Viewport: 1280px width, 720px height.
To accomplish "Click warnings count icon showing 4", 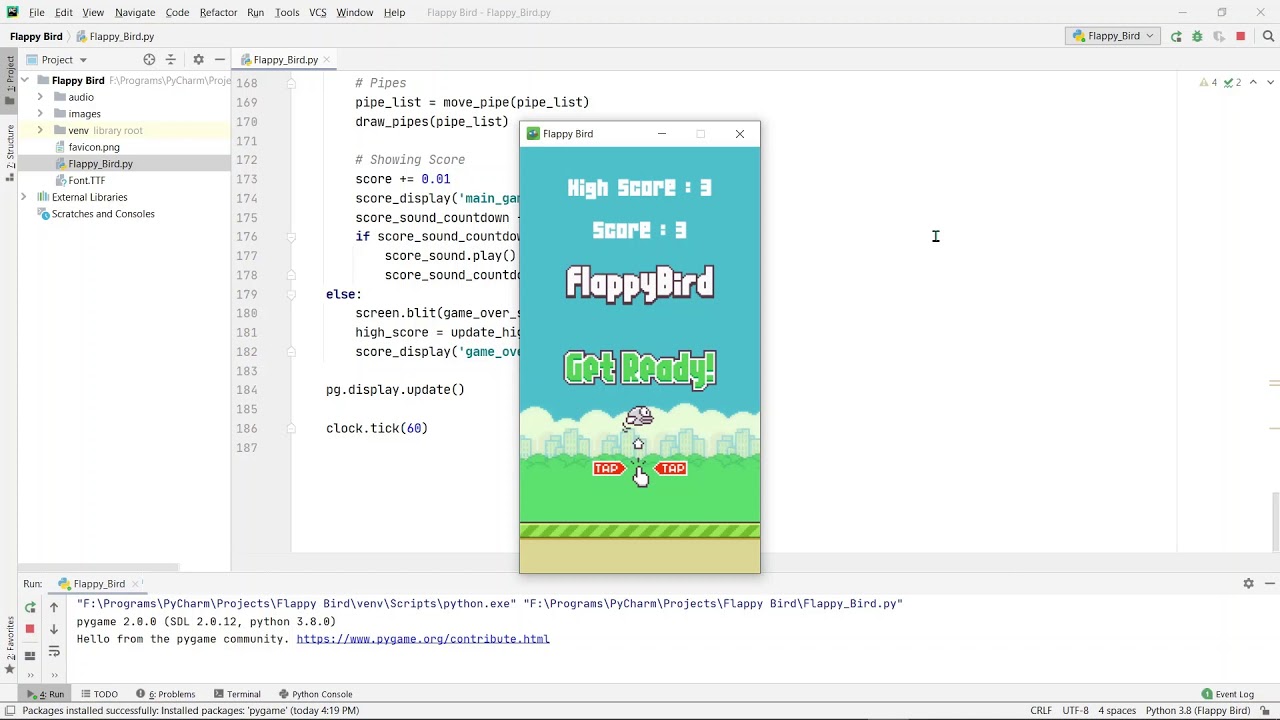I will [x=1209, y=82].
